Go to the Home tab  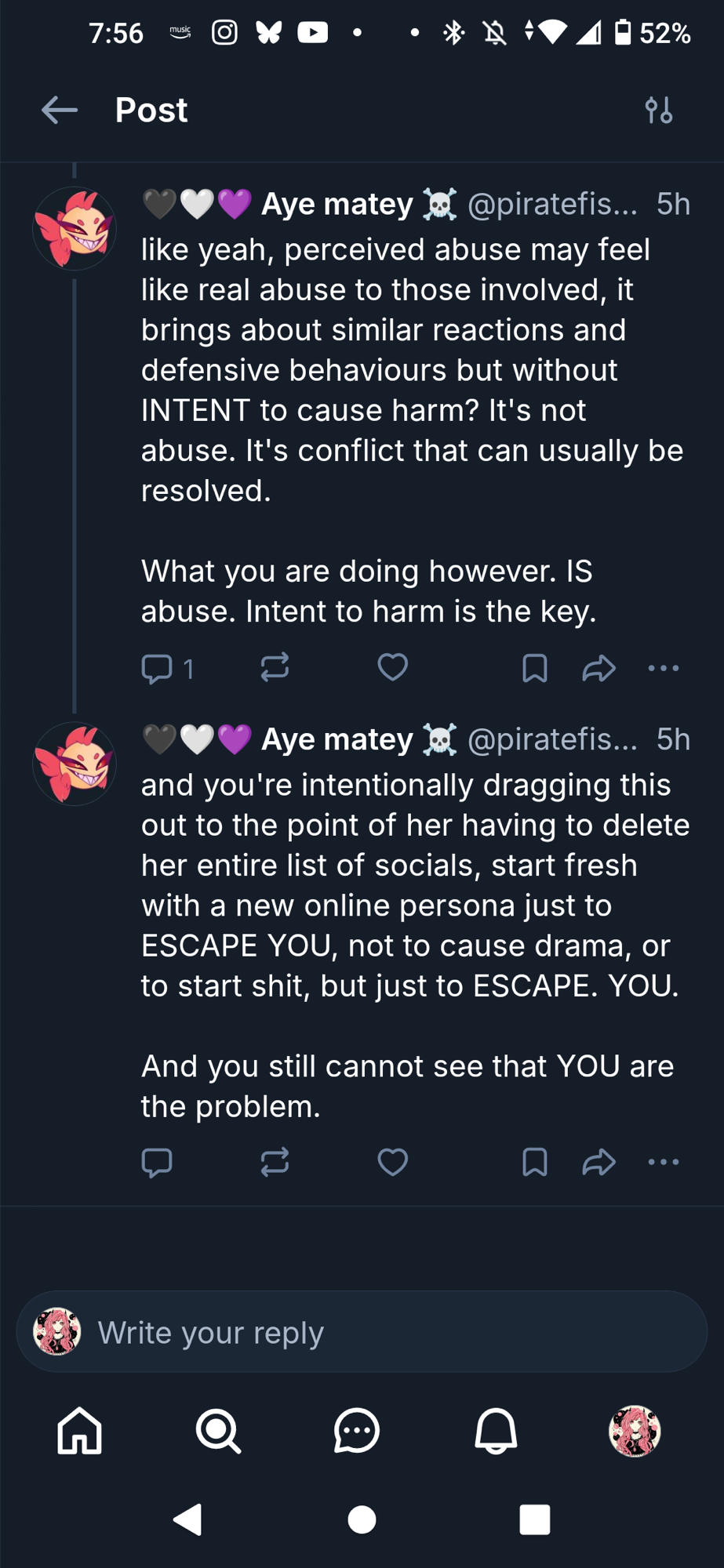[80, 1431]
